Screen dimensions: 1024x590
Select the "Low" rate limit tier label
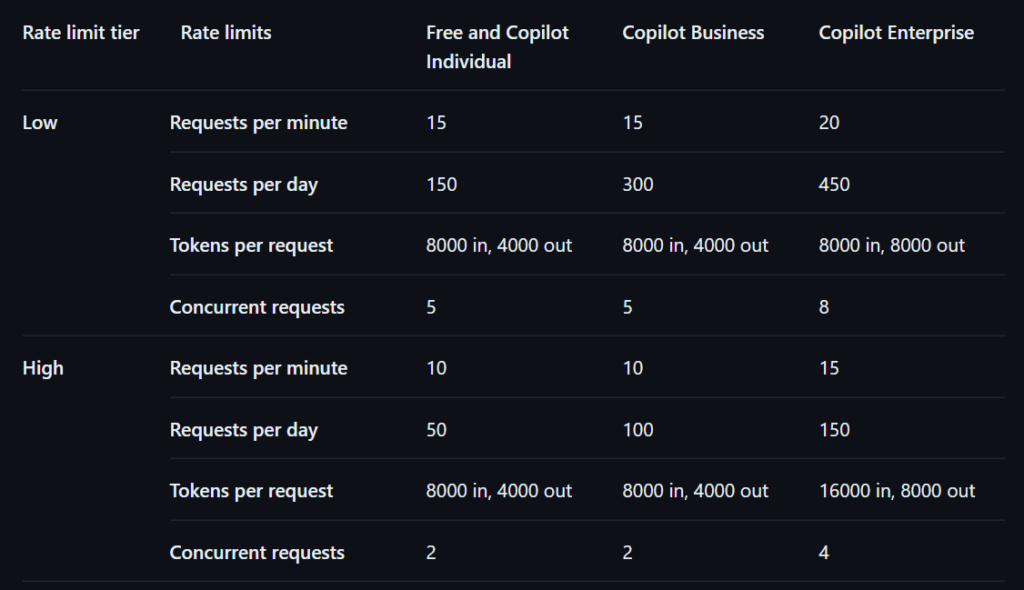point(40,123)
